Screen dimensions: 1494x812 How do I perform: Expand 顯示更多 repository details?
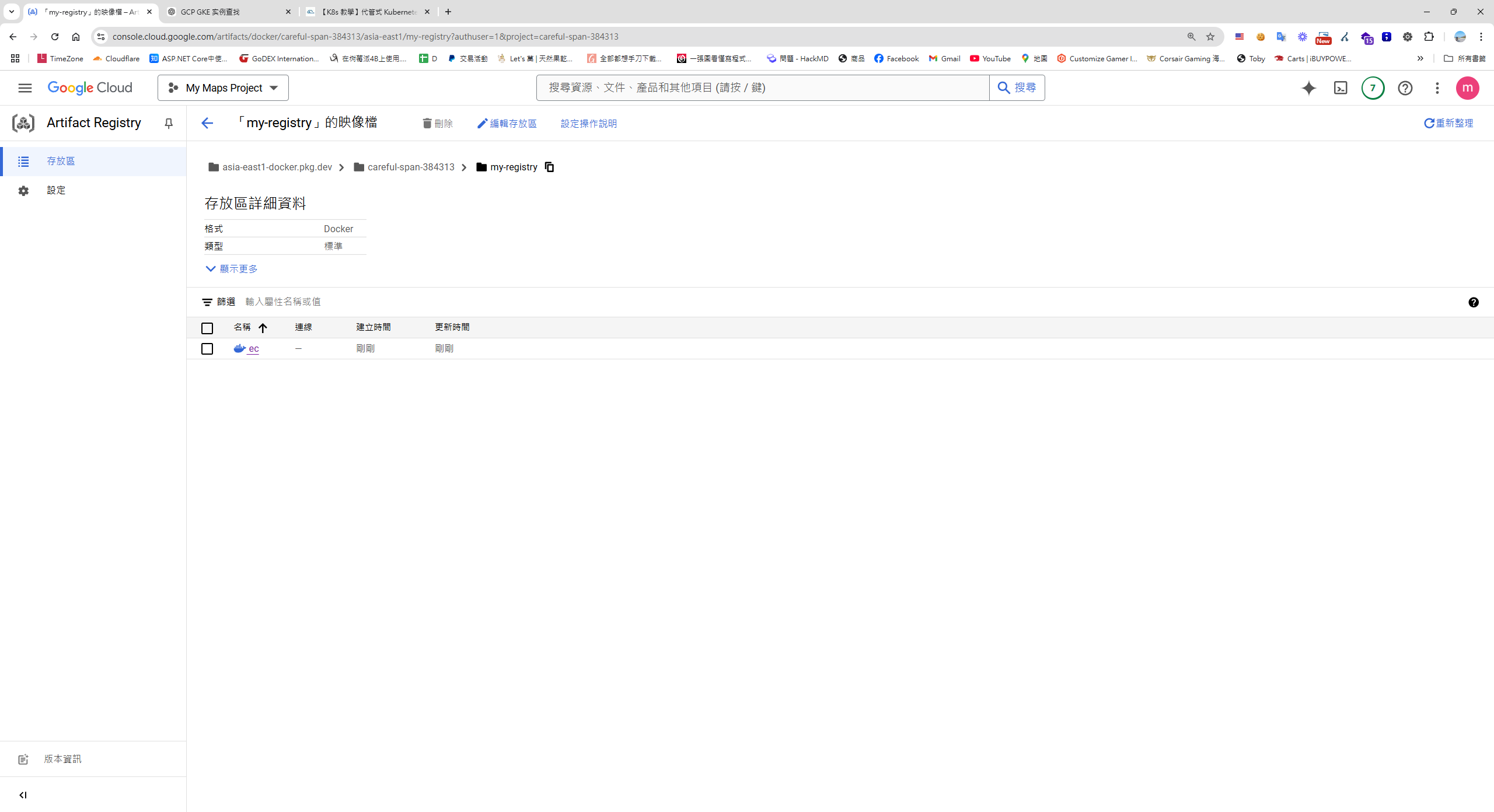231,268
